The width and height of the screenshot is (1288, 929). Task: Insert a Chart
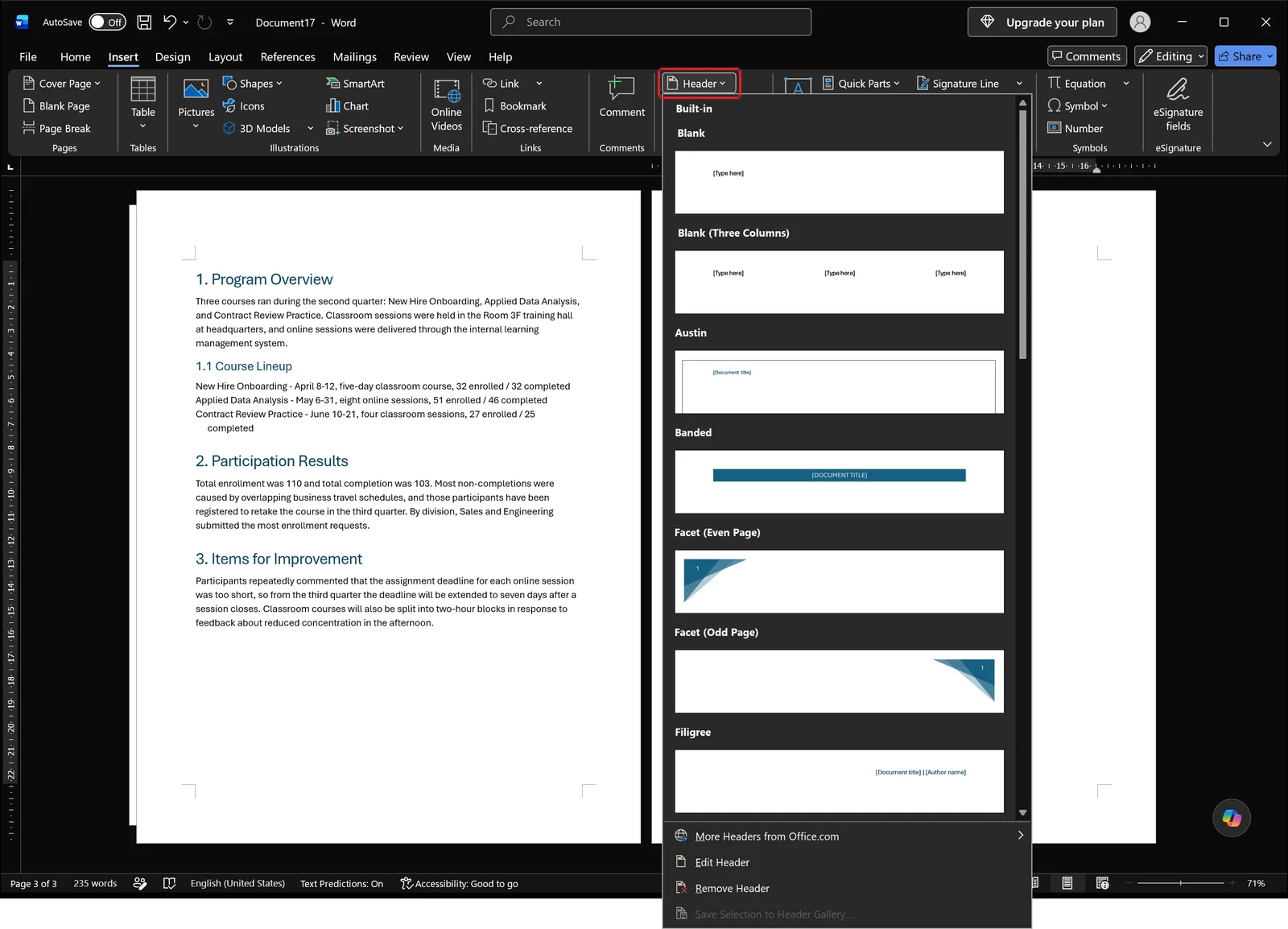point(347,106)
